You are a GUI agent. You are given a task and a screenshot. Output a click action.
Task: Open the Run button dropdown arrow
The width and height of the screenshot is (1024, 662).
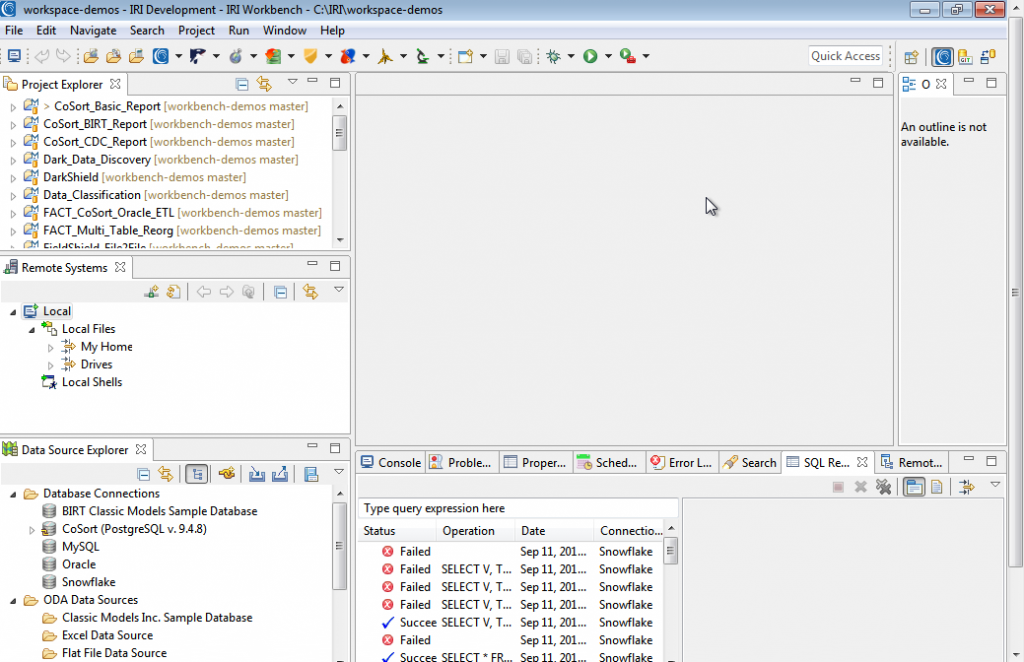click(x=608, y=56)
